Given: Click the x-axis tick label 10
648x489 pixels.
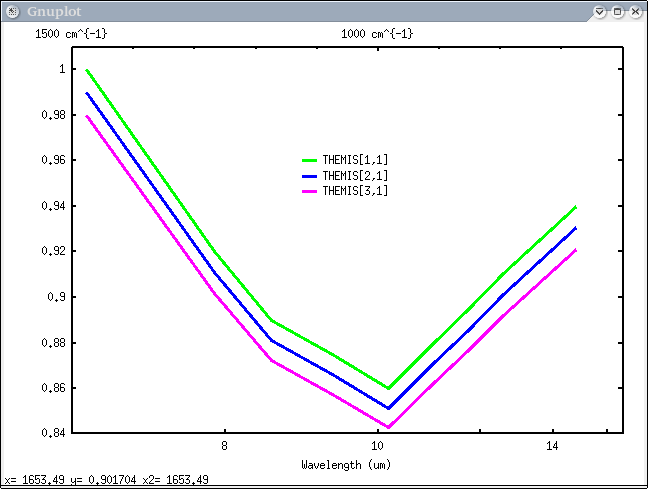Looking at the screenshot, I should (377, 446).
